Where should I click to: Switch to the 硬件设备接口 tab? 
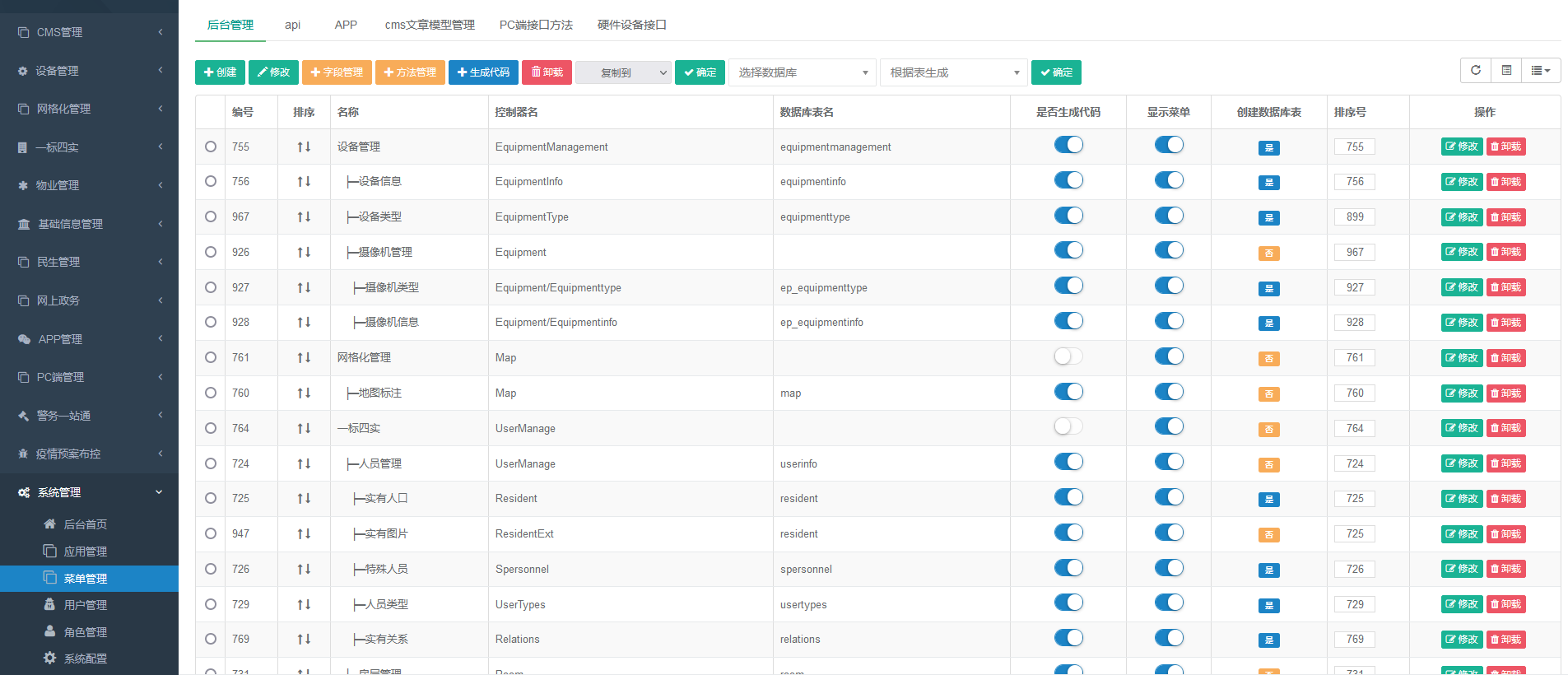(631, 25)
